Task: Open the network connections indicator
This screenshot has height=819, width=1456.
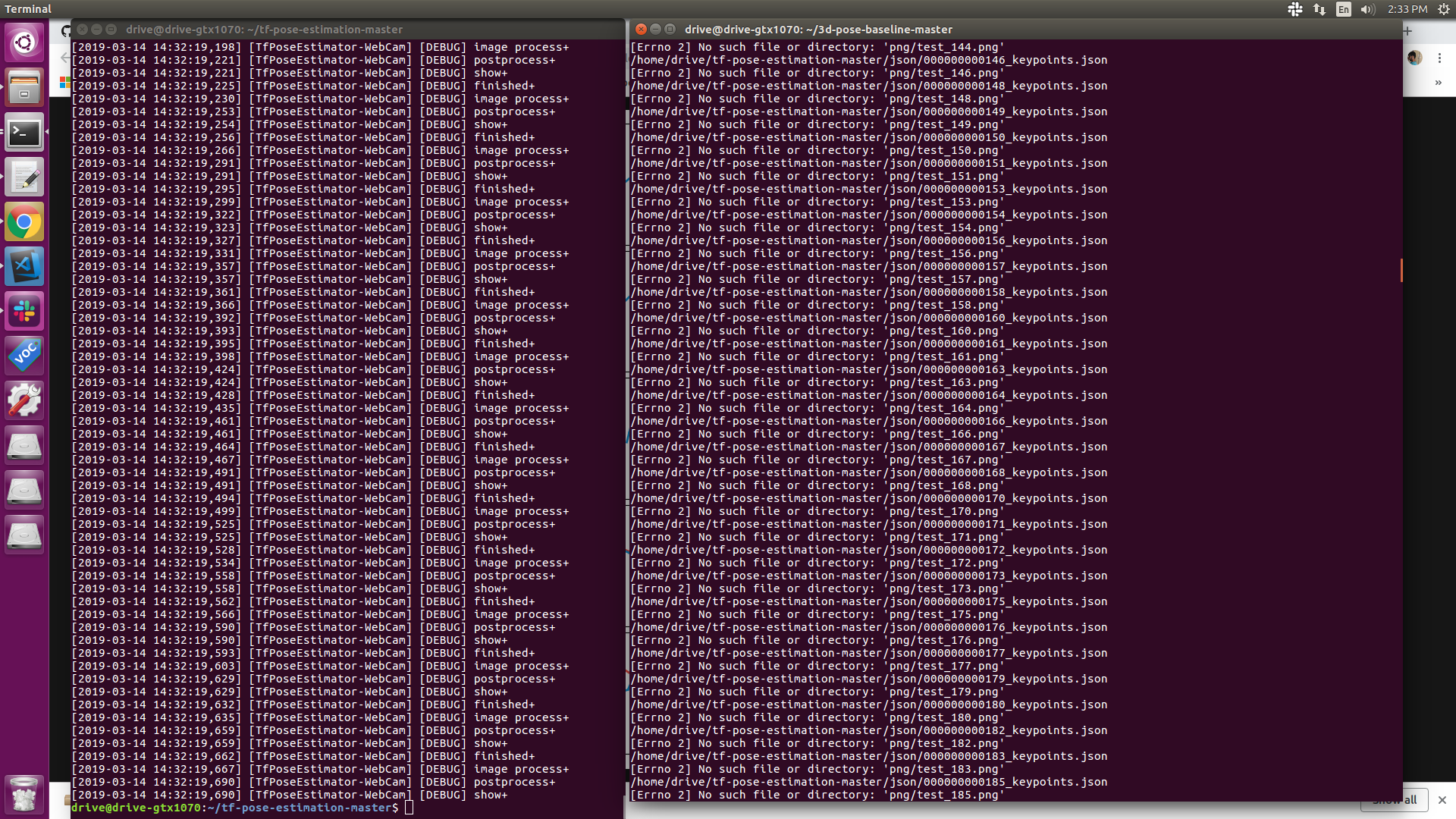Action: [1319, 9]
